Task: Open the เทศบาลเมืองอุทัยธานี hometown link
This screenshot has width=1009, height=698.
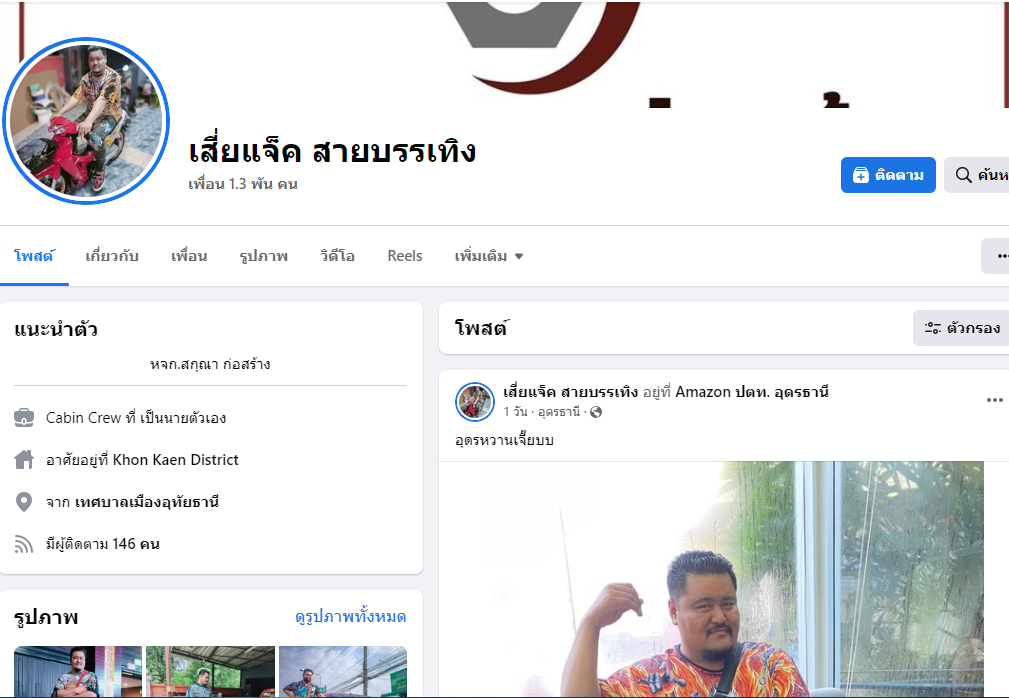Action: (147, 502)
